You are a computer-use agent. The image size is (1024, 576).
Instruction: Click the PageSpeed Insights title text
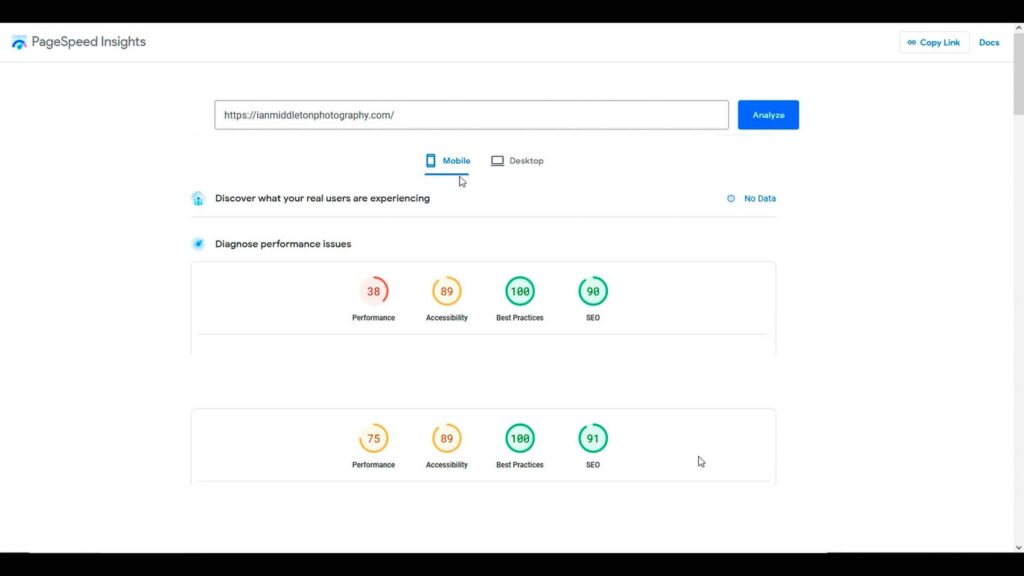(x=89, y=42)
